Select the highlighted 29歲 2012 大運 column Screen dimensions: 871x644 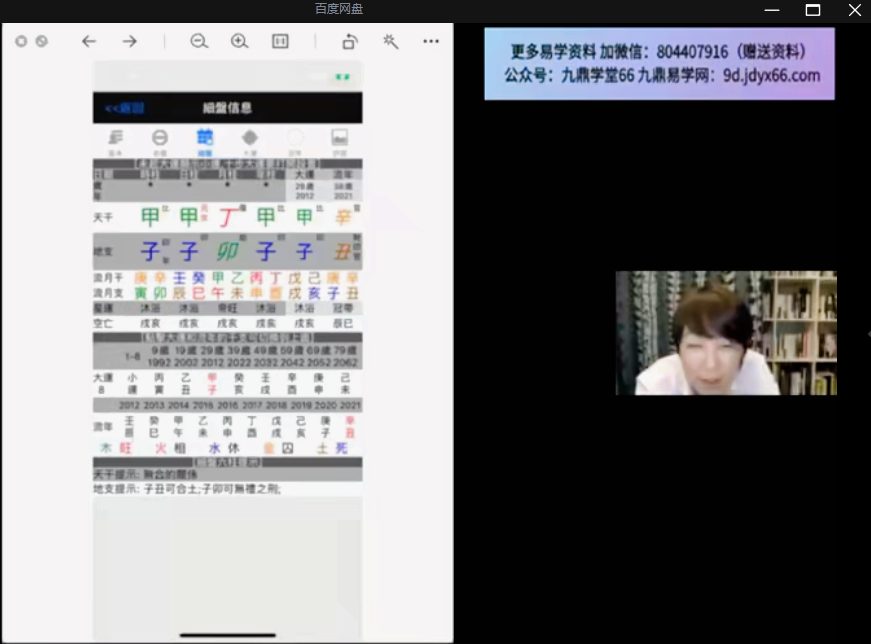304,186
